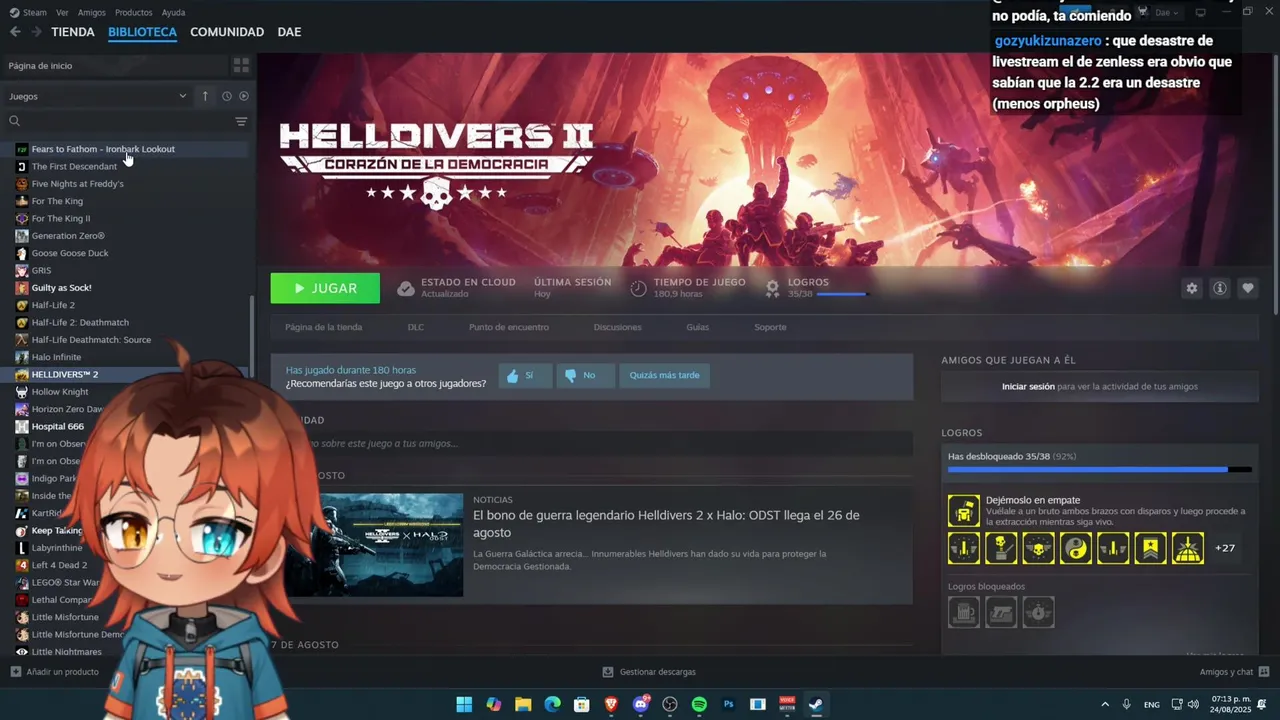Image resolution: width=1280 pixels, height=720 pixels.
Task: Open Spotify from the taskbar
Action: [x=699, y=704]
